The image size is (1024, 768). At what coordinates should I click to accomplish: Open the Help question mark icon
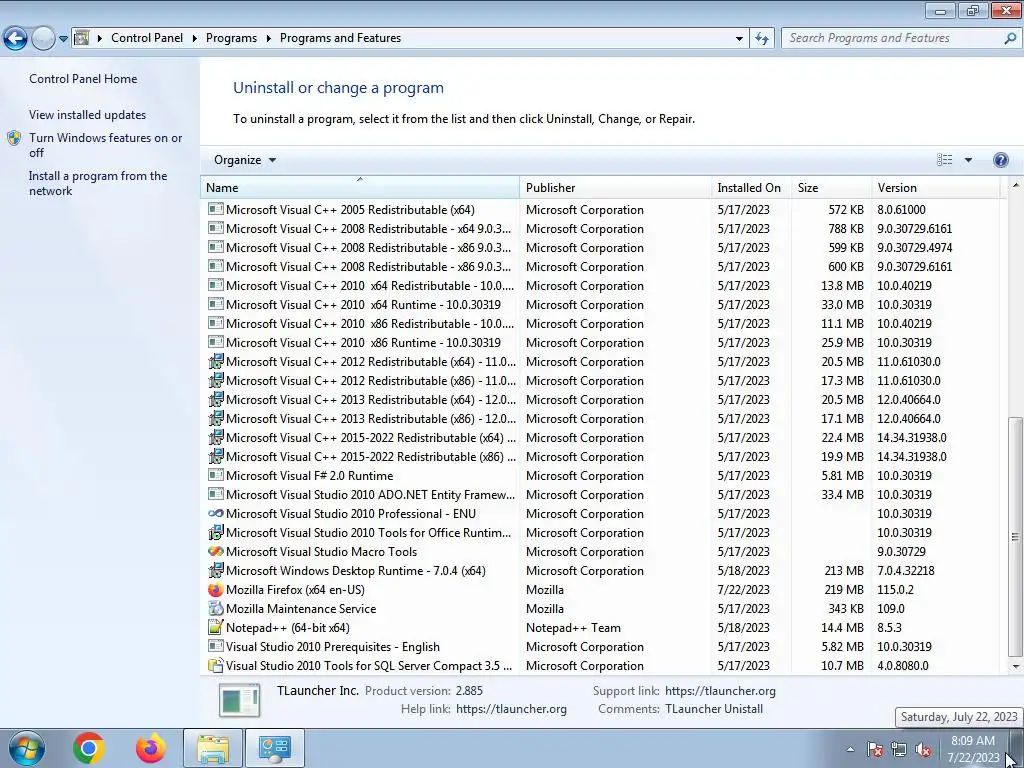[1000, 160]
